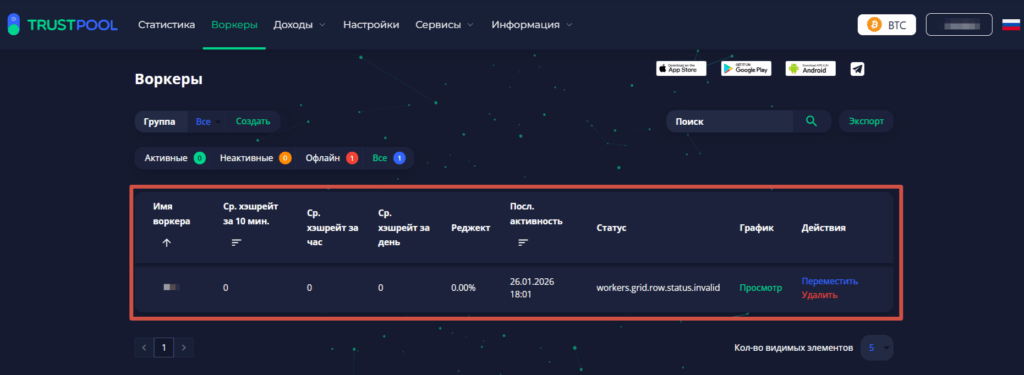Screen dimensions: 1024x375
Task: Expand the Доходы menu
Action: (x=299, y=25)
